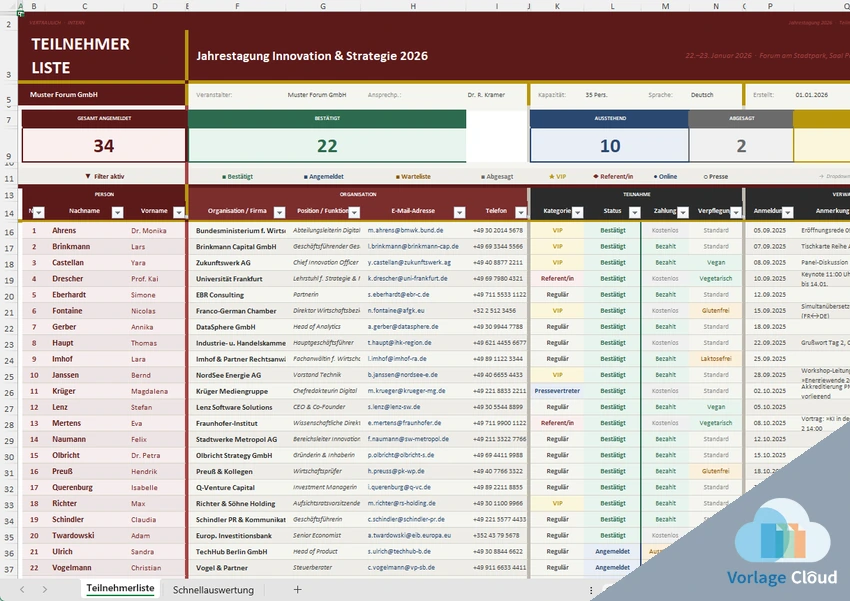Select row 16 by its row header
The height and width of the screenshot is (601, 850).
click(x=9, y=232)
